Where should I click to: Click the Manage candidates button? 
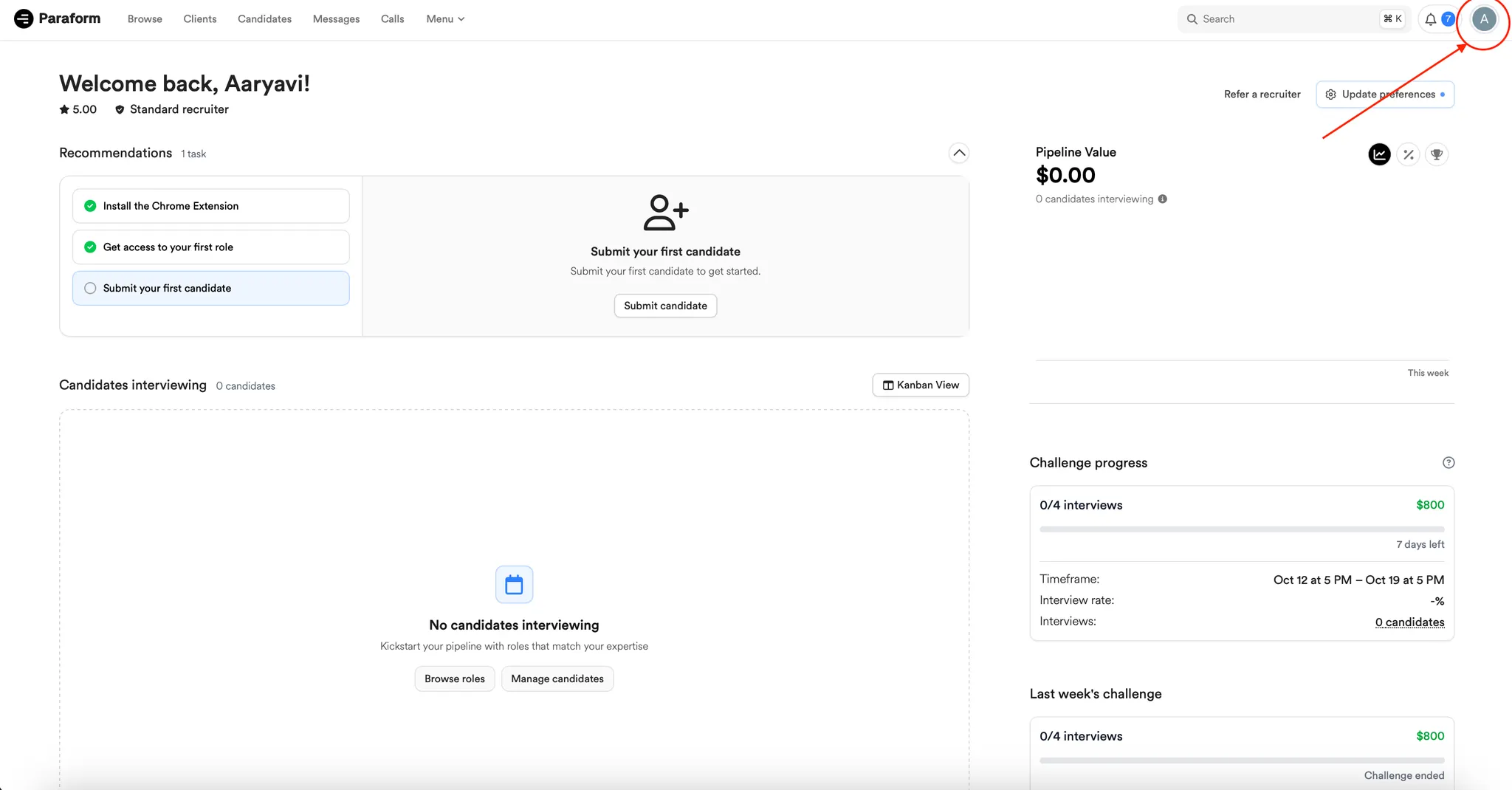[557, 679]
